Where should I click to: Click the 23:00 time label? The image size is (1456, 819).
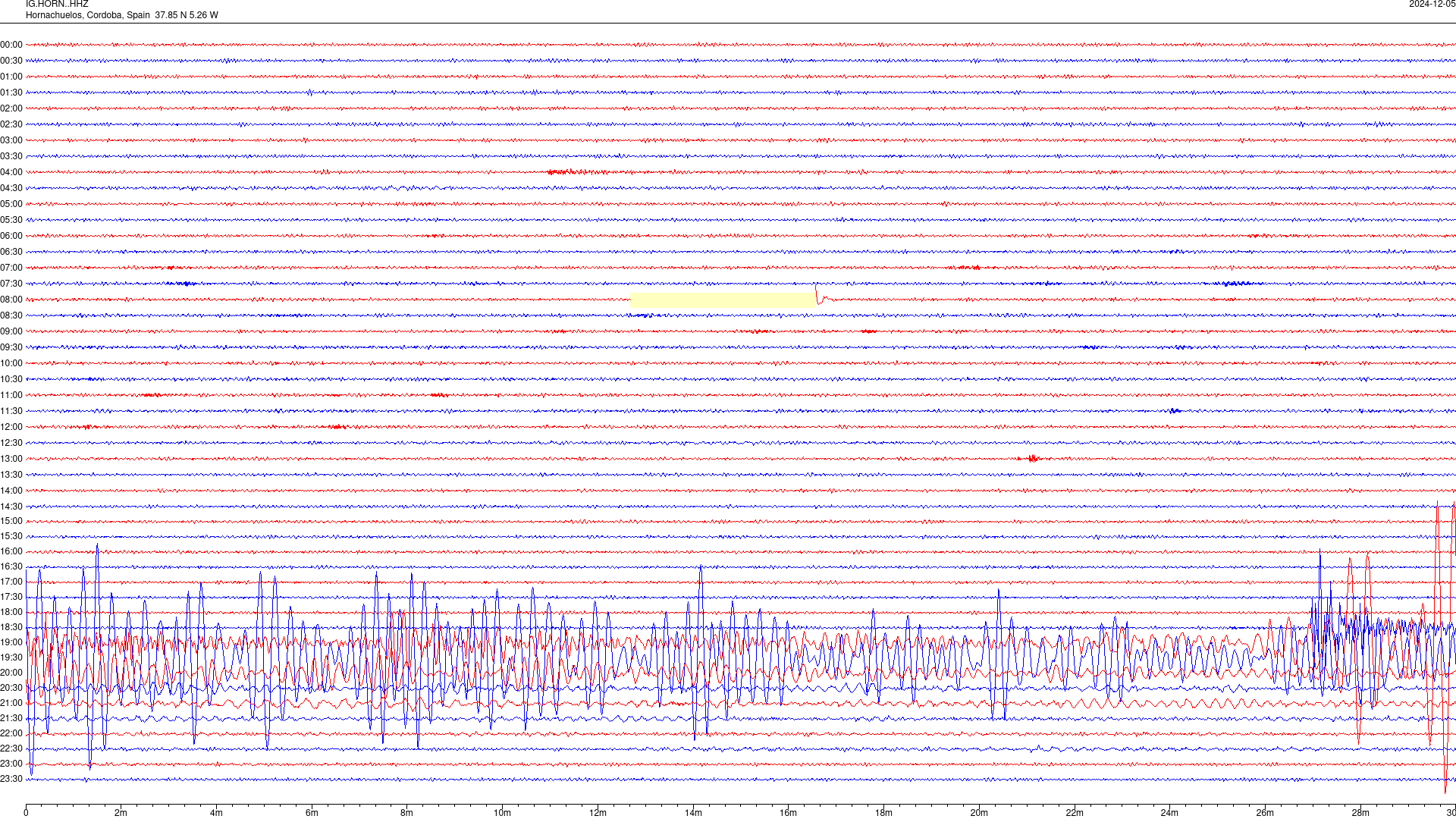coord(11,764)
